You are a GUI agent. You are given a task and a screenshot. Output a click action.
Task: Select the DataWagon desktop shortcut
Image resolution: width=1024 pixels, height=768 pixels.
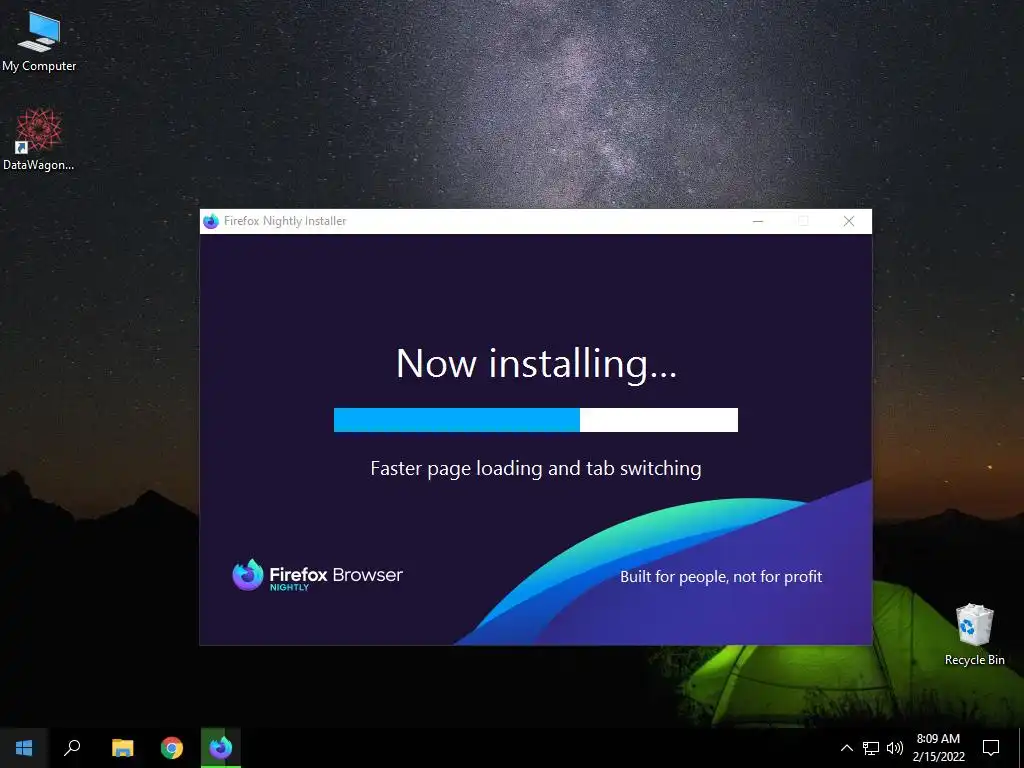coord(39,140)
